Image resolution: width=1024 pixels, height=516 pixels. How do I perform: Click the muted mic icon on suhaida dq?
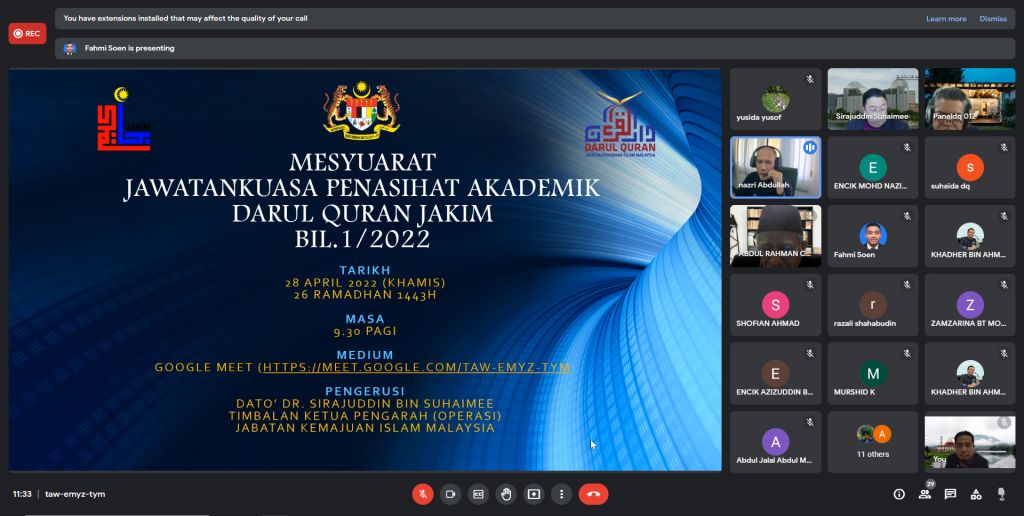coord(1004,148)
